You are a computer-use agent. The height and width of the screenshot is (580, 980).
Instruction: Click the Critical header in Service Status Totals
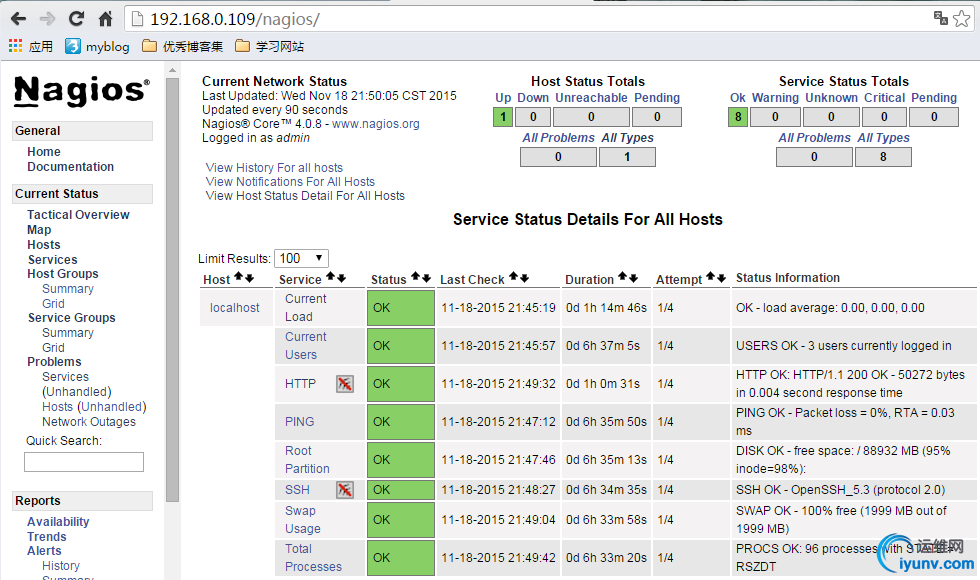[x=884, y=98]
